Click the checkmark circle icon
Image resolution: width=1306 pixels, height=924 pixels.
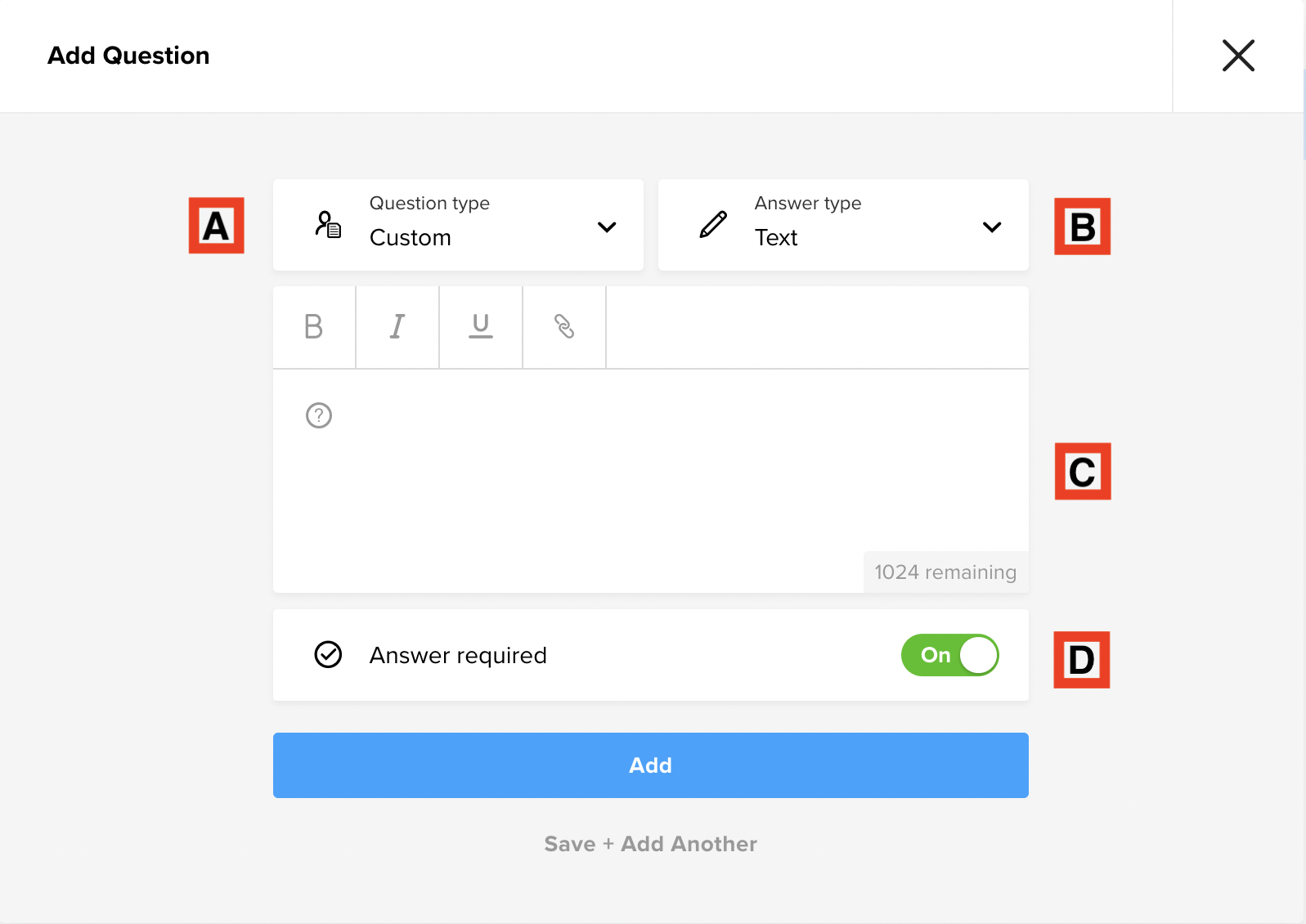pyautogui.click(x=328, y=655)
